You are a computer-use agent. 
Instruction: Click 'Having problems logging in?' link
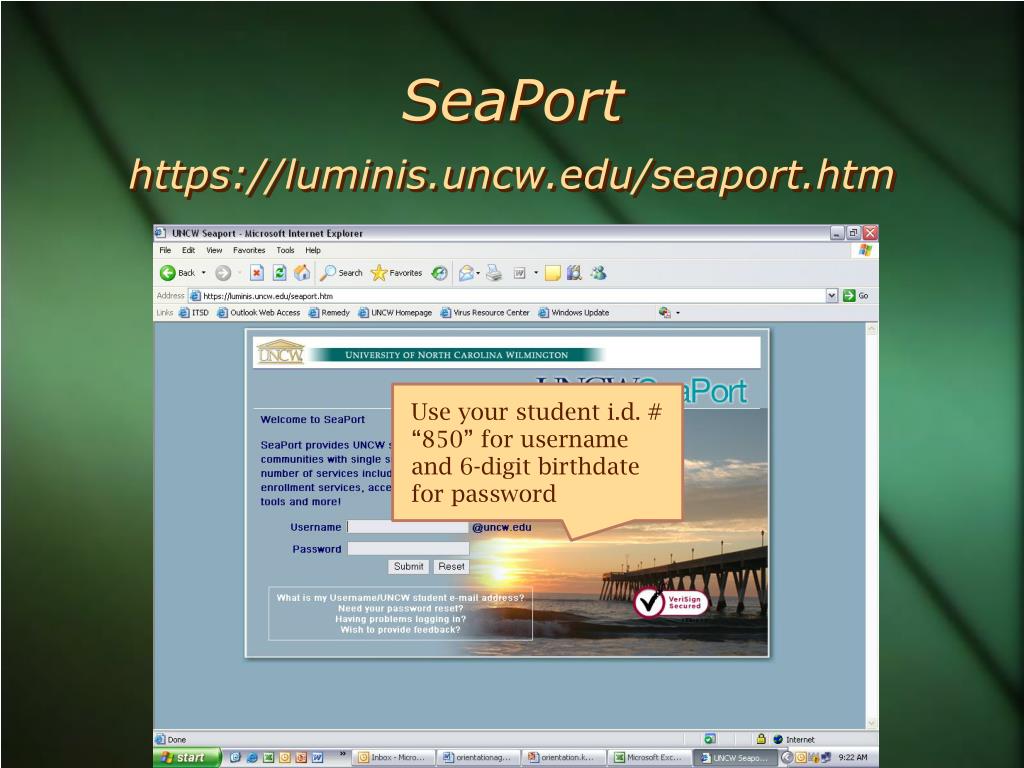(x=400, y=619)
